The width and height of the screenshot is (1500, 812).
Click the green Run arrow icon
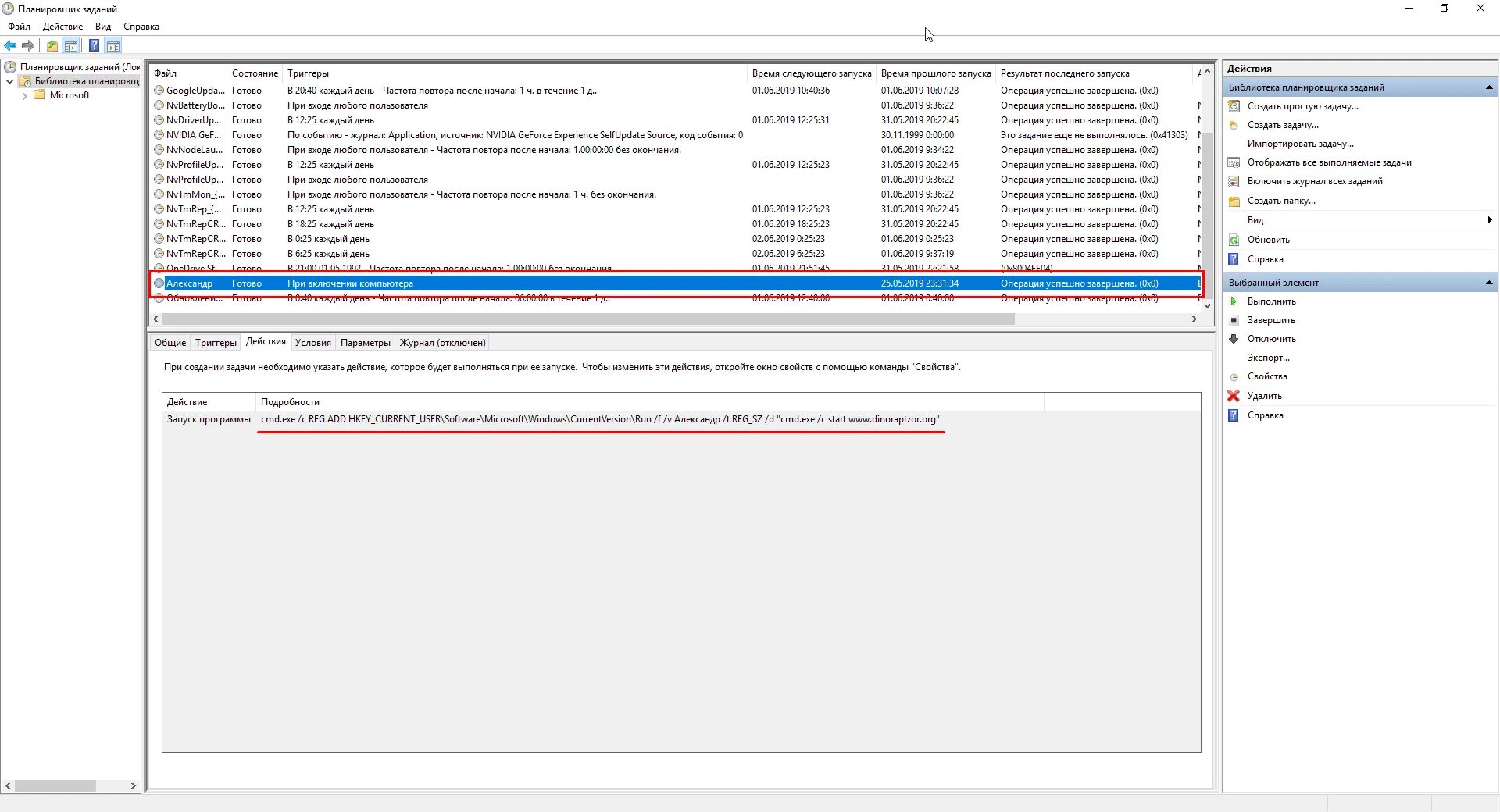coord(1234,301)
